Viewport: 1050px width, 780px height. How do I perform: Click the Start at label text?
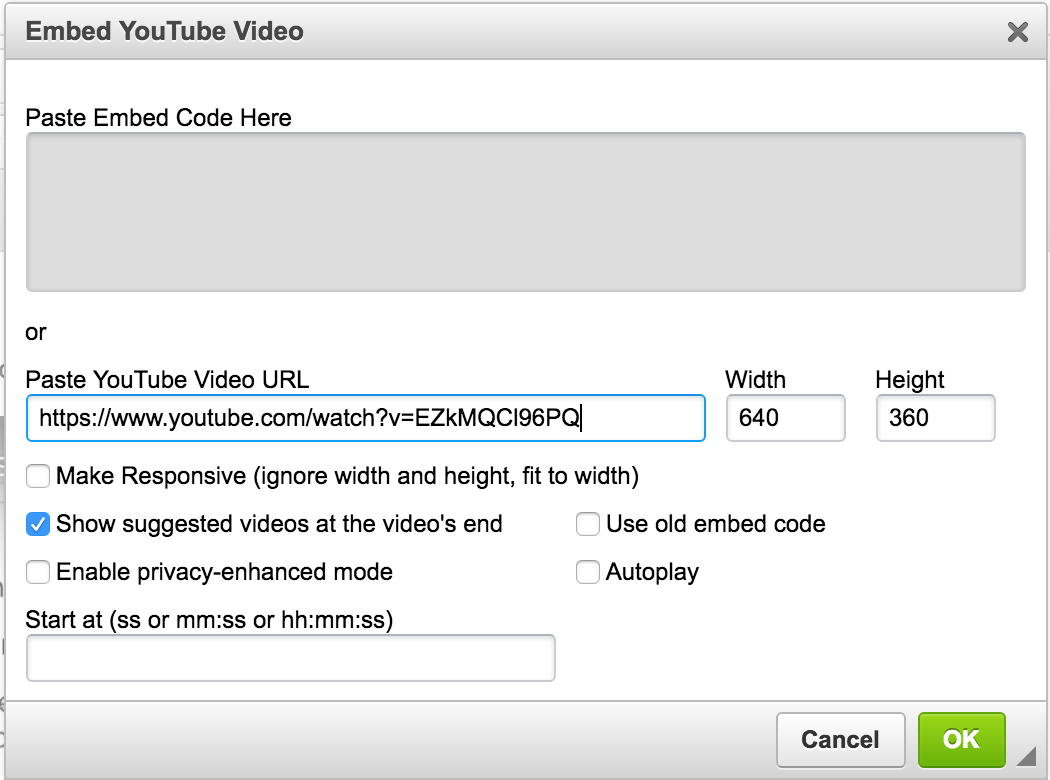point(209,620)
